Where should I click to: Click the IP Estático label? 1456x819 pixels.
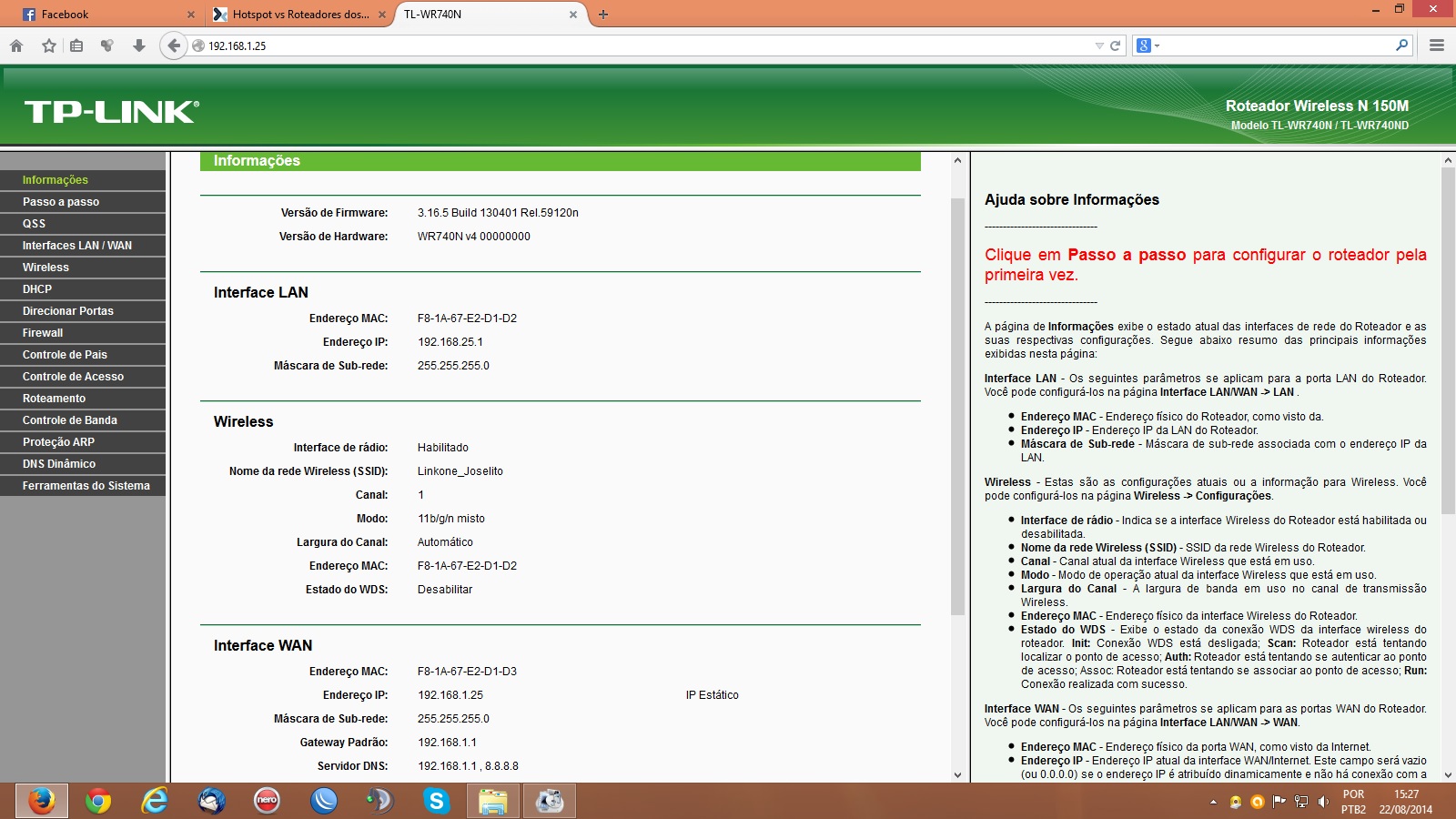[713, 695]
